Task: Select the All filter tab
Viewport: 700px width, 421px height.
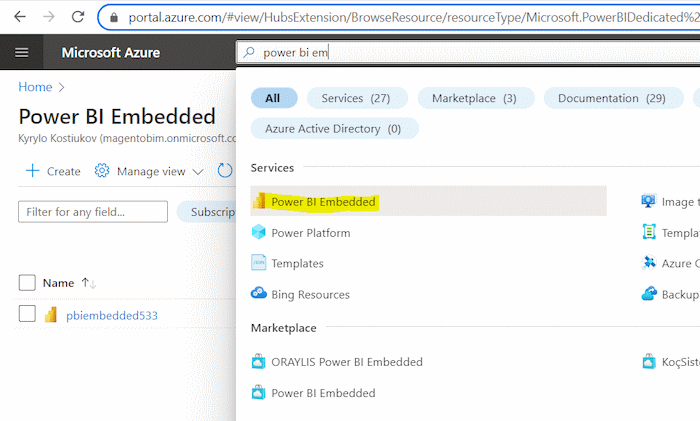Action: [274, 98]
